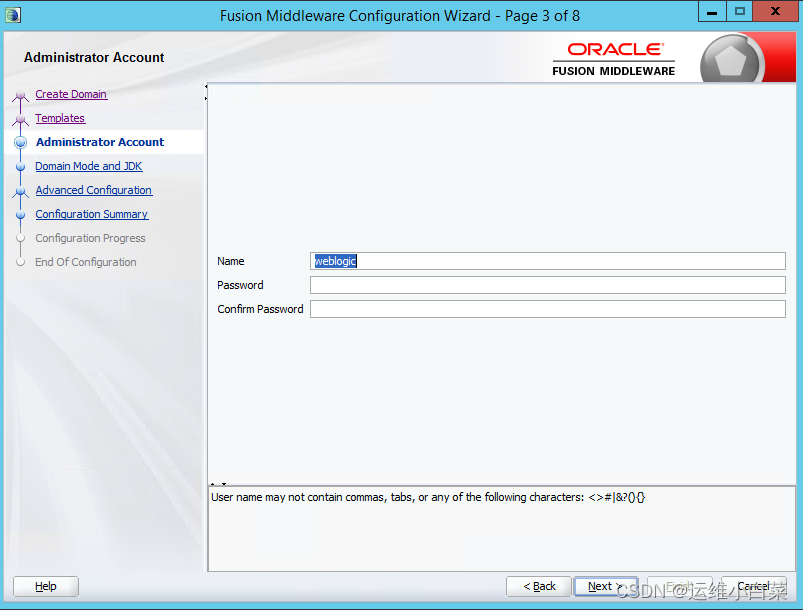
Task: Open the Advanced Configuration step
Action: 94,190
